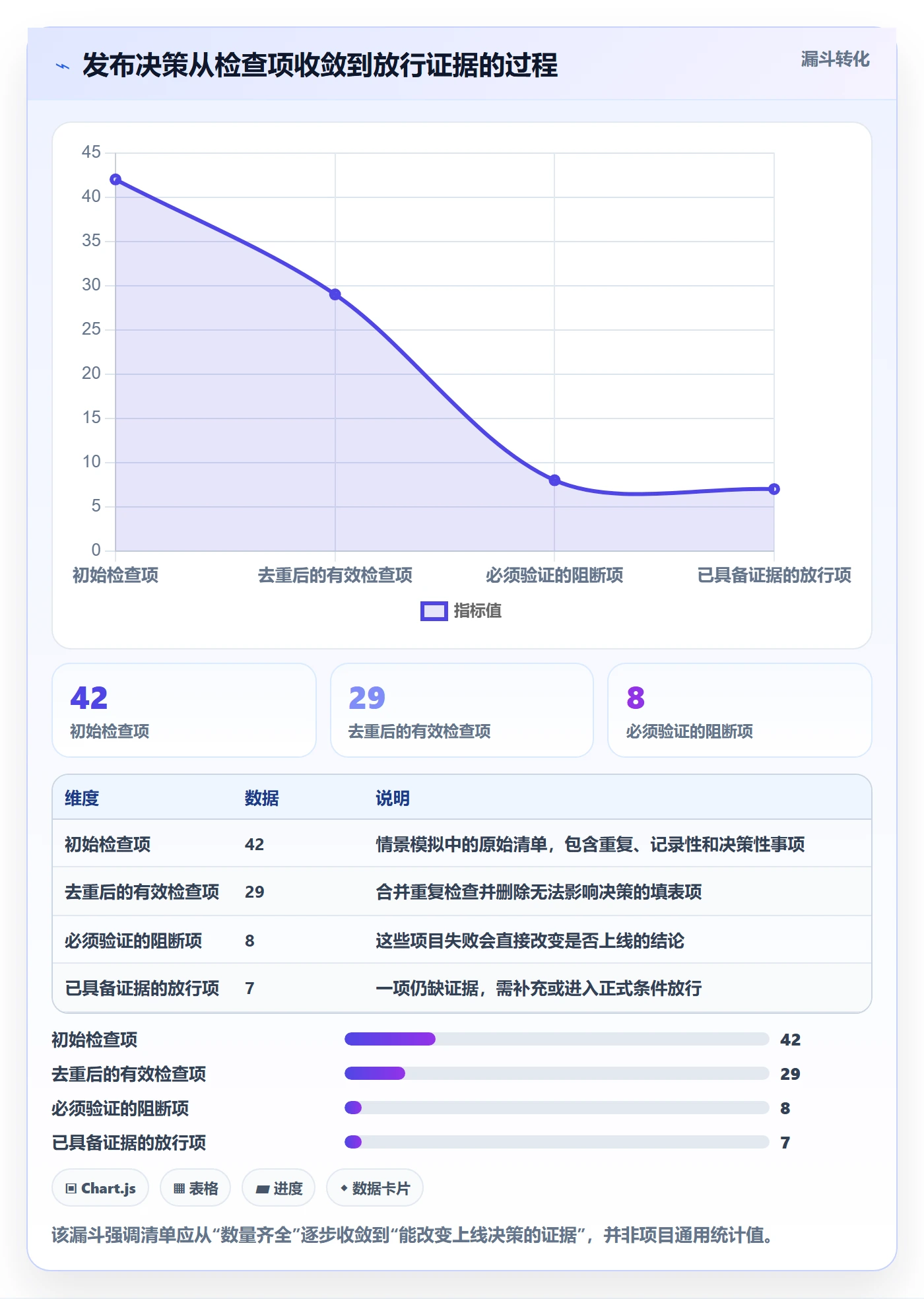The height and width of the screenshot is (1299, 924).
Task: Click the 漏斗转化 label in the header
Action: [x=835, y=59]
